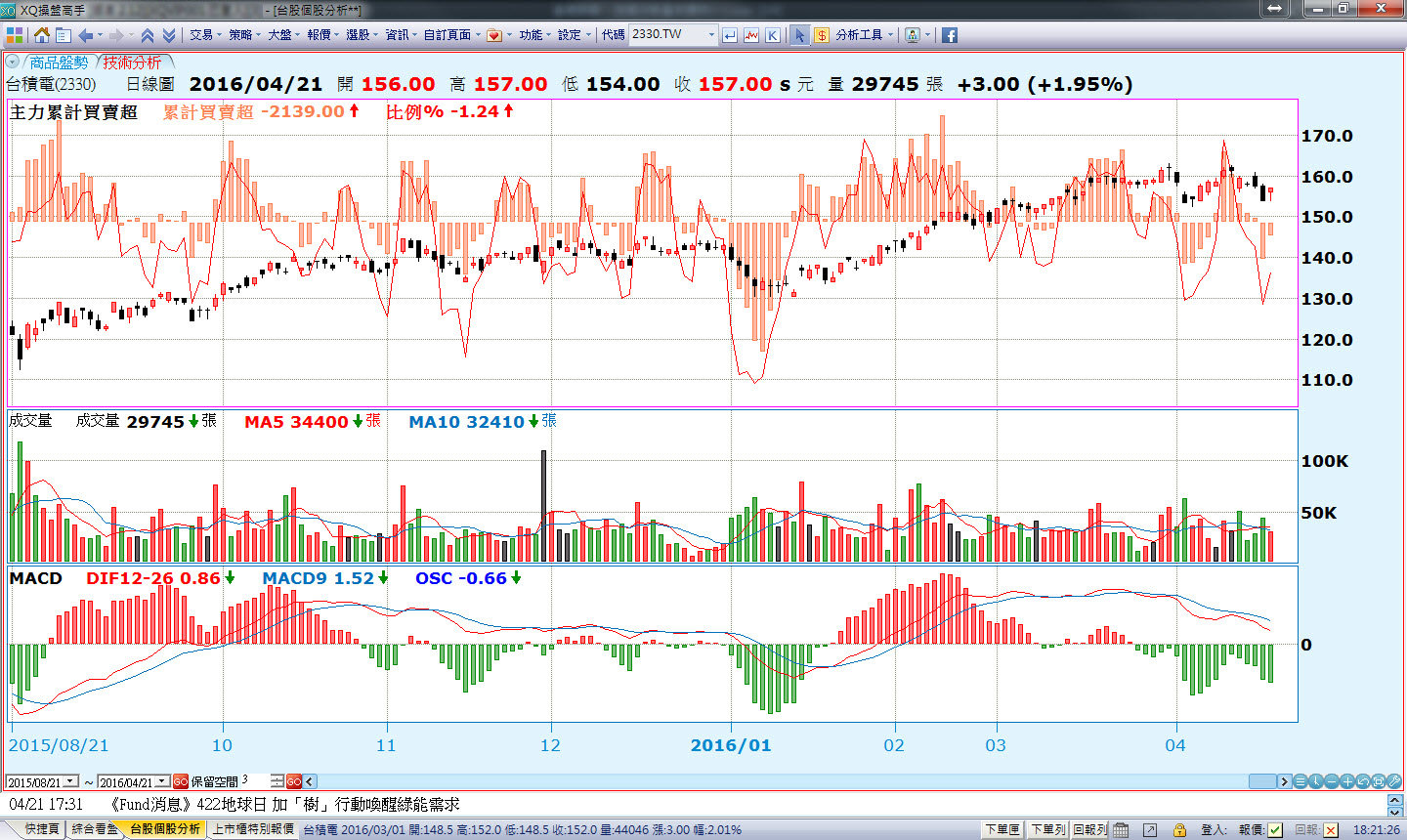This screenshot has height=840, width=1407.
Task: Click the chart horizontal scrollbar thumb
Action: [1263, 781]
